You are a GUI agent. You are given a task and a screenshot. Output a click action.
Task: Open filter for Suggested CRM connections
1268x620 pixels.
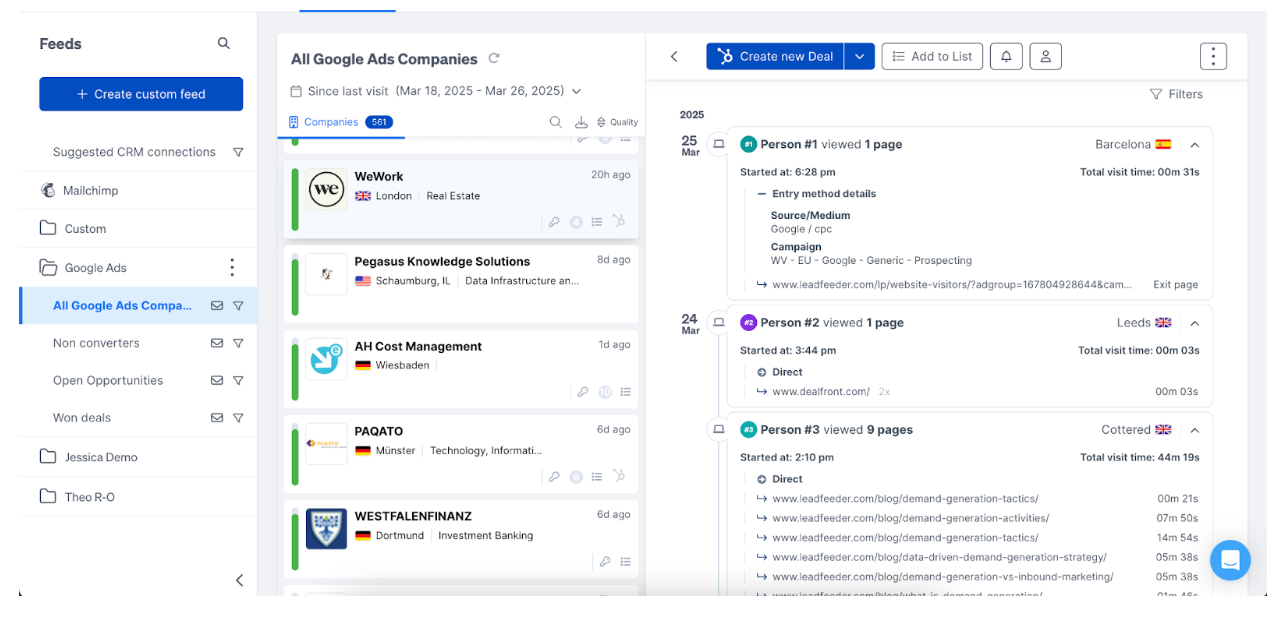(x=238, y=152)
